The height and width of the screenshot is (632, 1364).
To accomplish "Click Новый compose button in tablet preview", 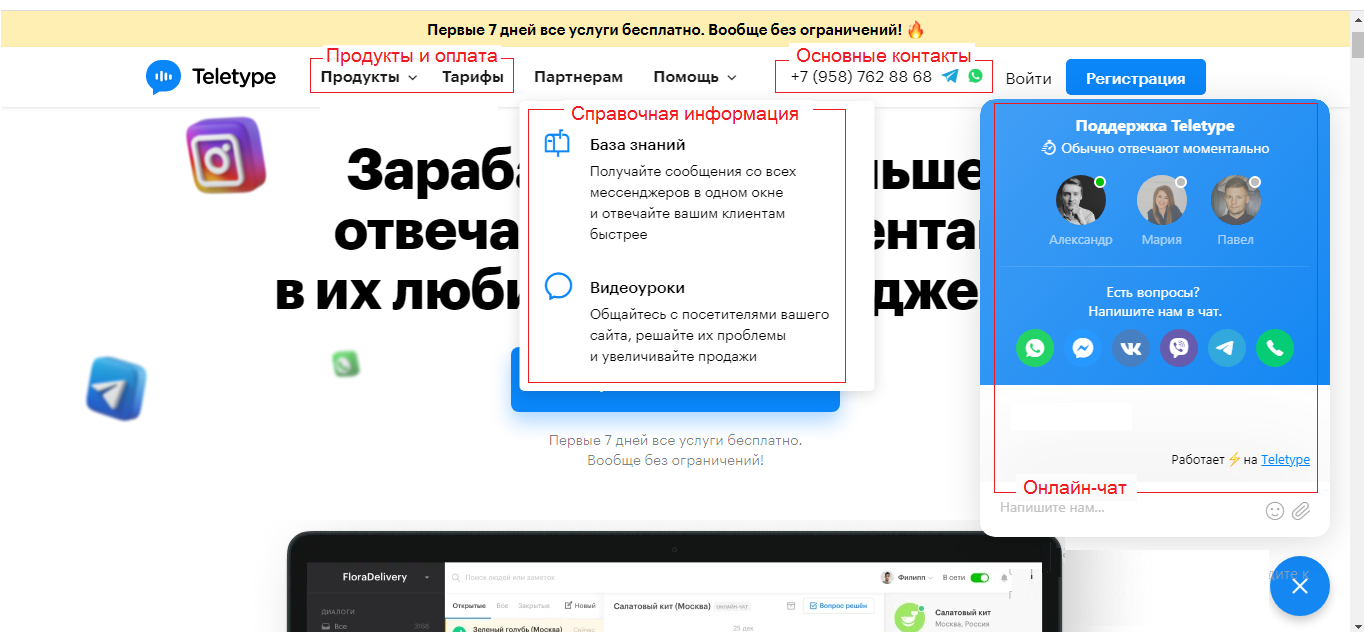I will 580,606.
